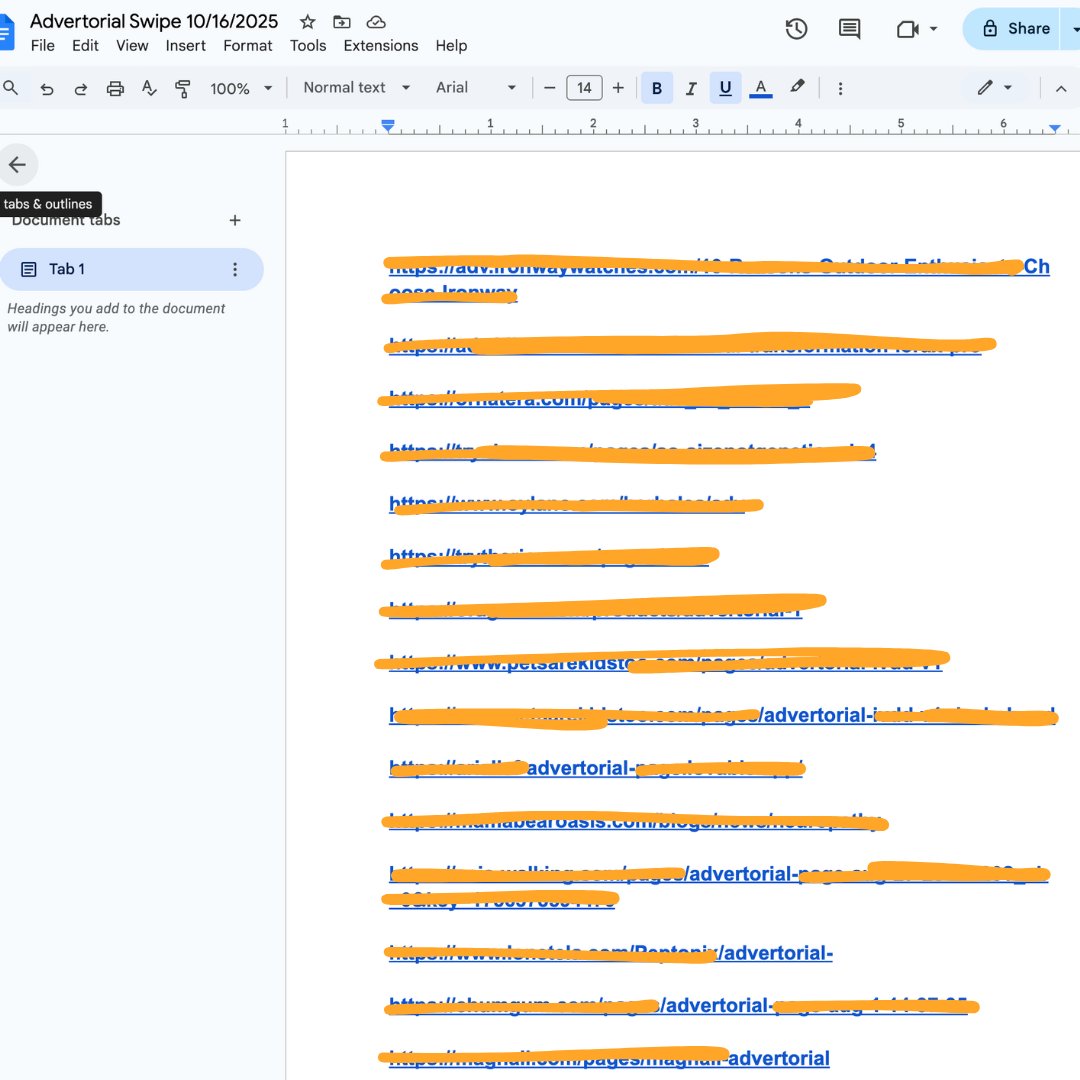Click the Print icon
This screenshot has width=1080, height=1080.
tap(115, 88)
